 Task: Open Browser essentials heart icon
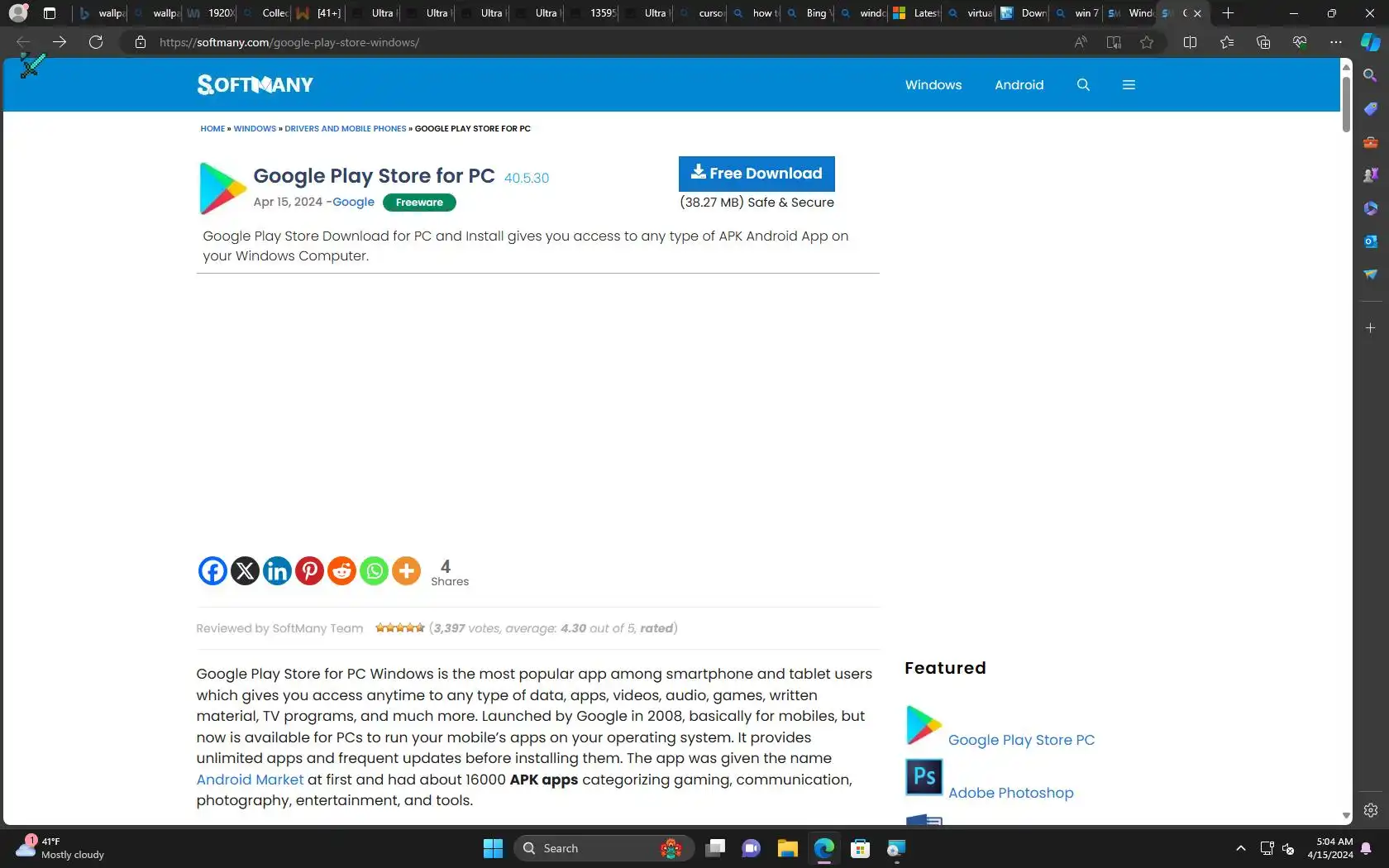tap(1299, 42)
